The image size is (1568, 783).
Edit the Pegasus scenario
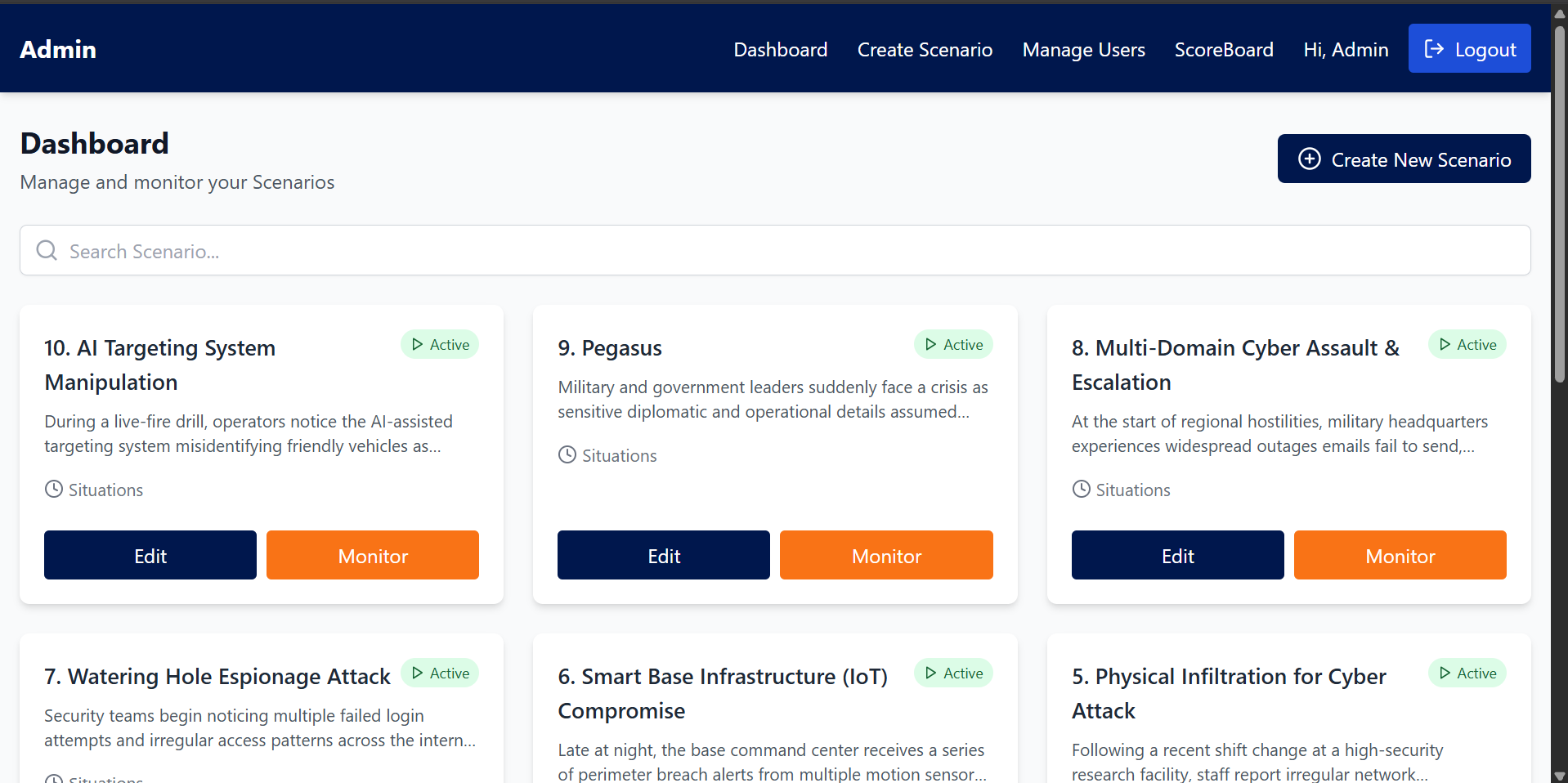(664, 555)
